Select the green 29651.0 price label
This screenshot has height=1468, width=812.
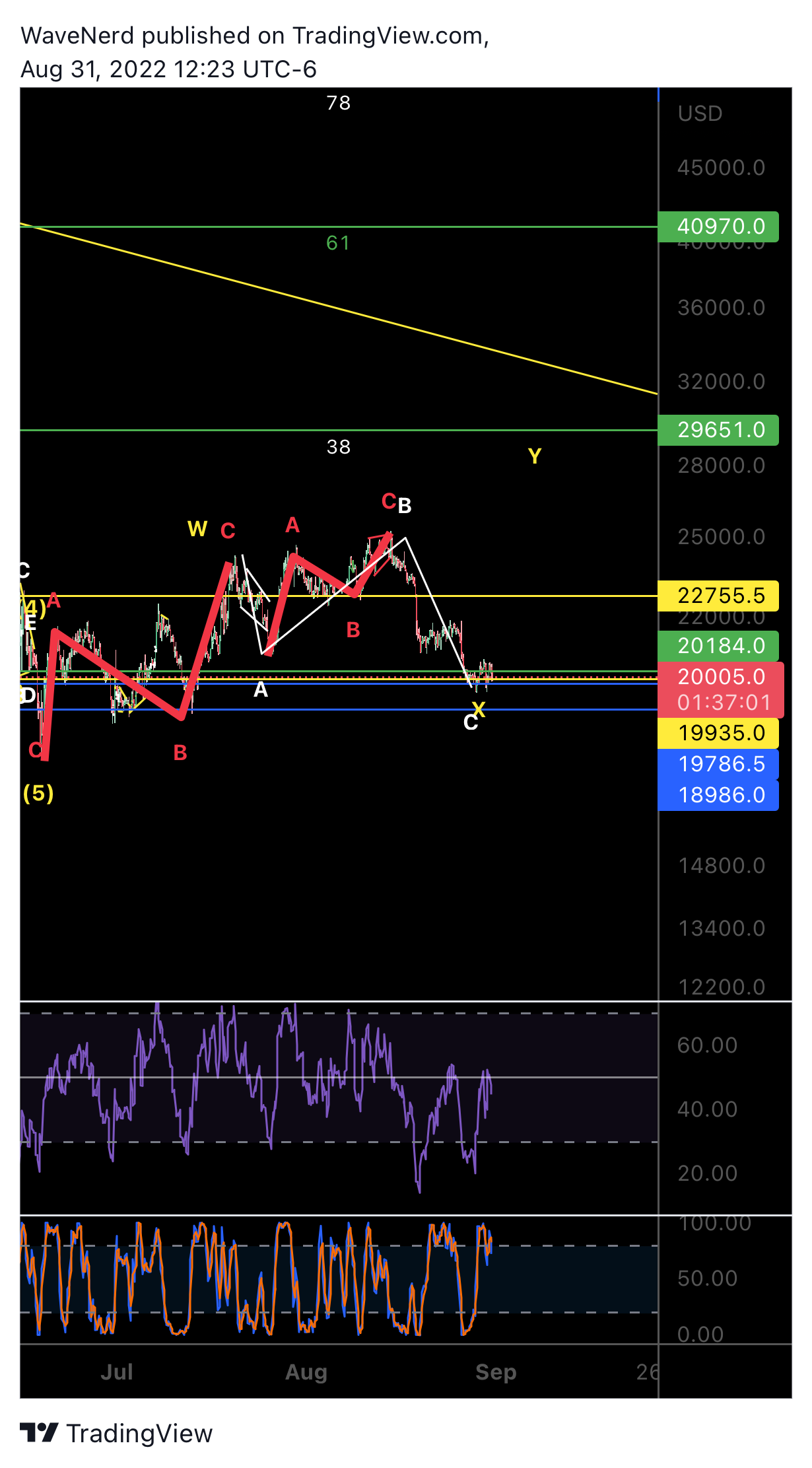click(x=718, y=430)
